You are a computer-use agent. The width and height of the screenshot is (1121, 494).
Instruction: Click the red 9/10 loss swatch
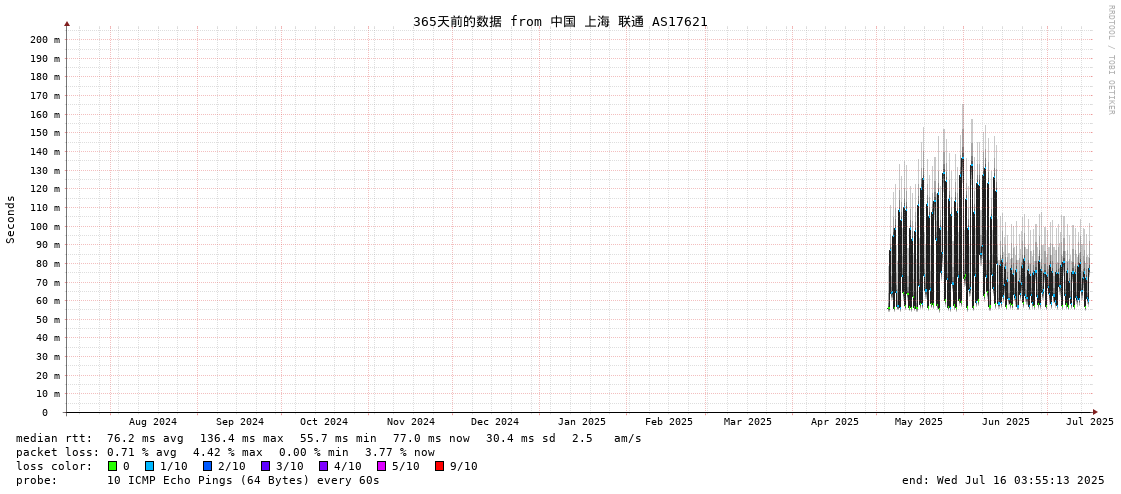click(x=440, y=466)
